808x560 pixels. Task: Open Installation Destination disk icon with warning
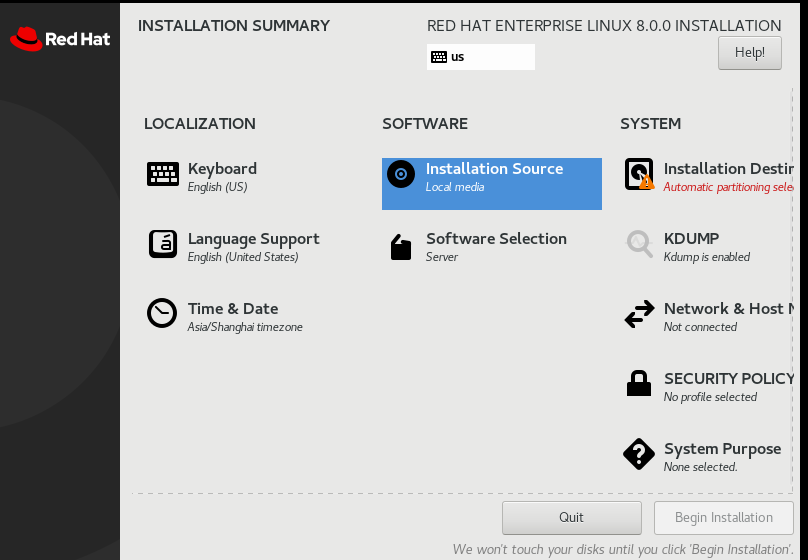[x=639, y=174]
